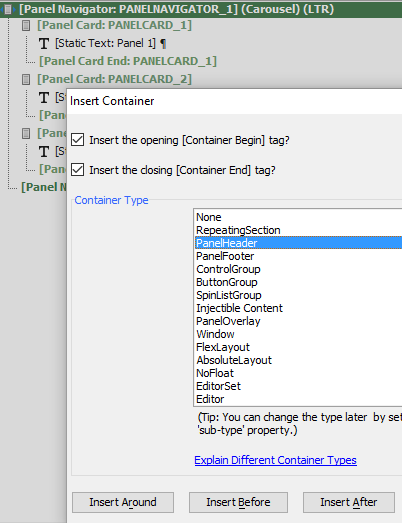
Task: Uncheck Insert the closing Container End tag
Action: tap(77, 170)
